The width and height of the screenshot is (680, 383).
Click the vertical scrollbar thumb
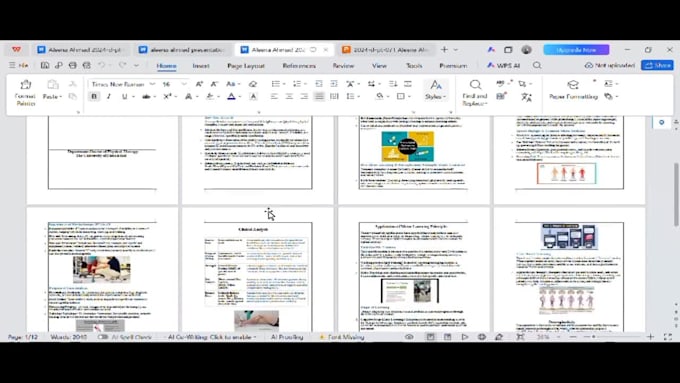tap(676, 194)
